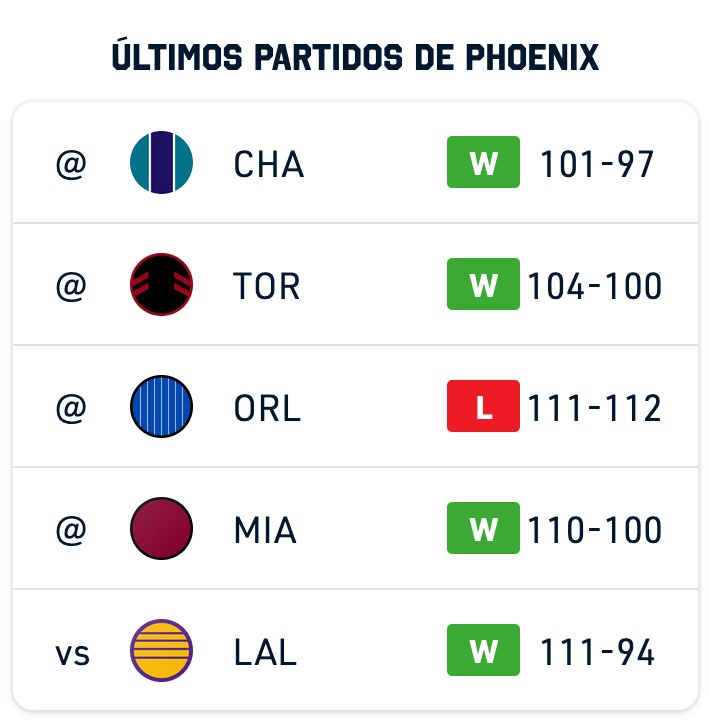Viewport: 710px width, 724px height.
Task: Select the LAL team name
Action: [265, 652]
